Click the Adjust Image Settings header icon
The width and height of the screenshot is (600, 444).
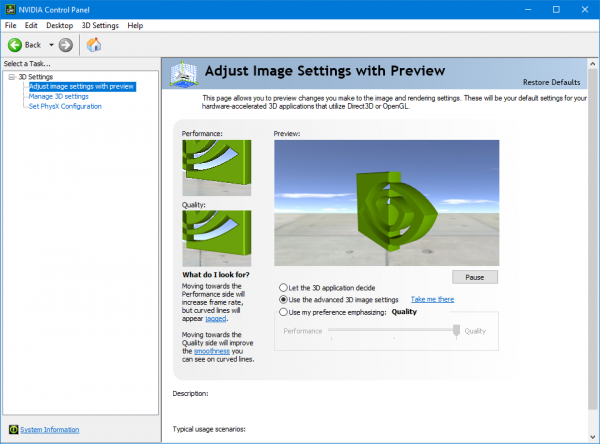point(184,73)
